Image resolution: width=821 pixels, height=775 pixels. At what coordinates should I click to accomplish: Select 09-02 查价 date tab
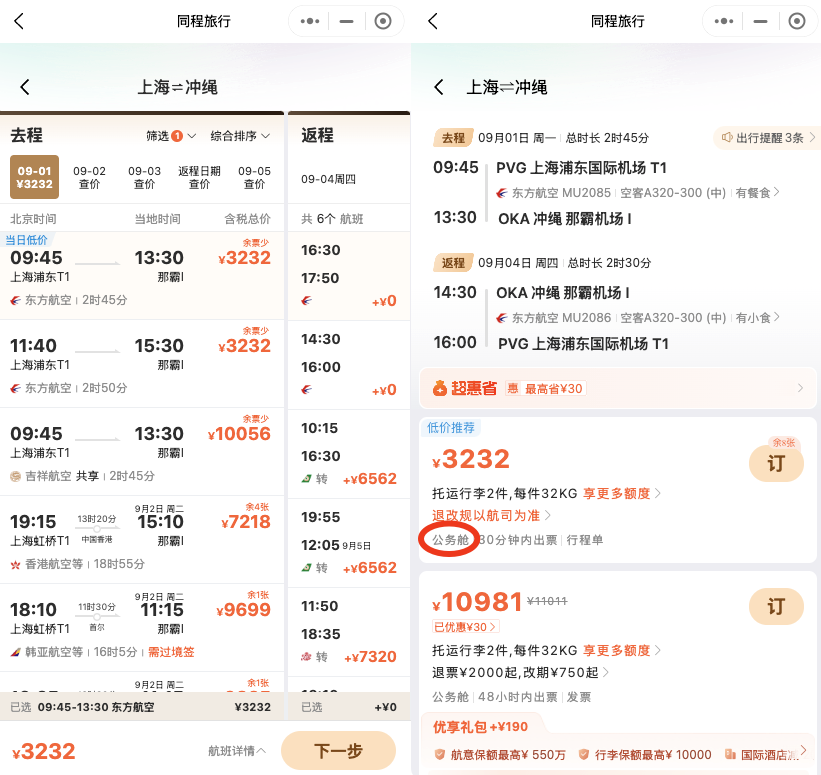(90, 177)
